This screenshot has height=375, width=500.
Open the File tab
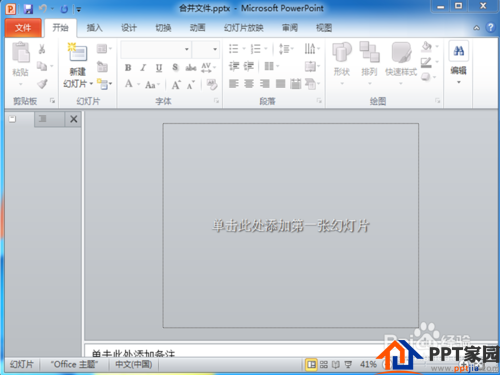point(23,28)
